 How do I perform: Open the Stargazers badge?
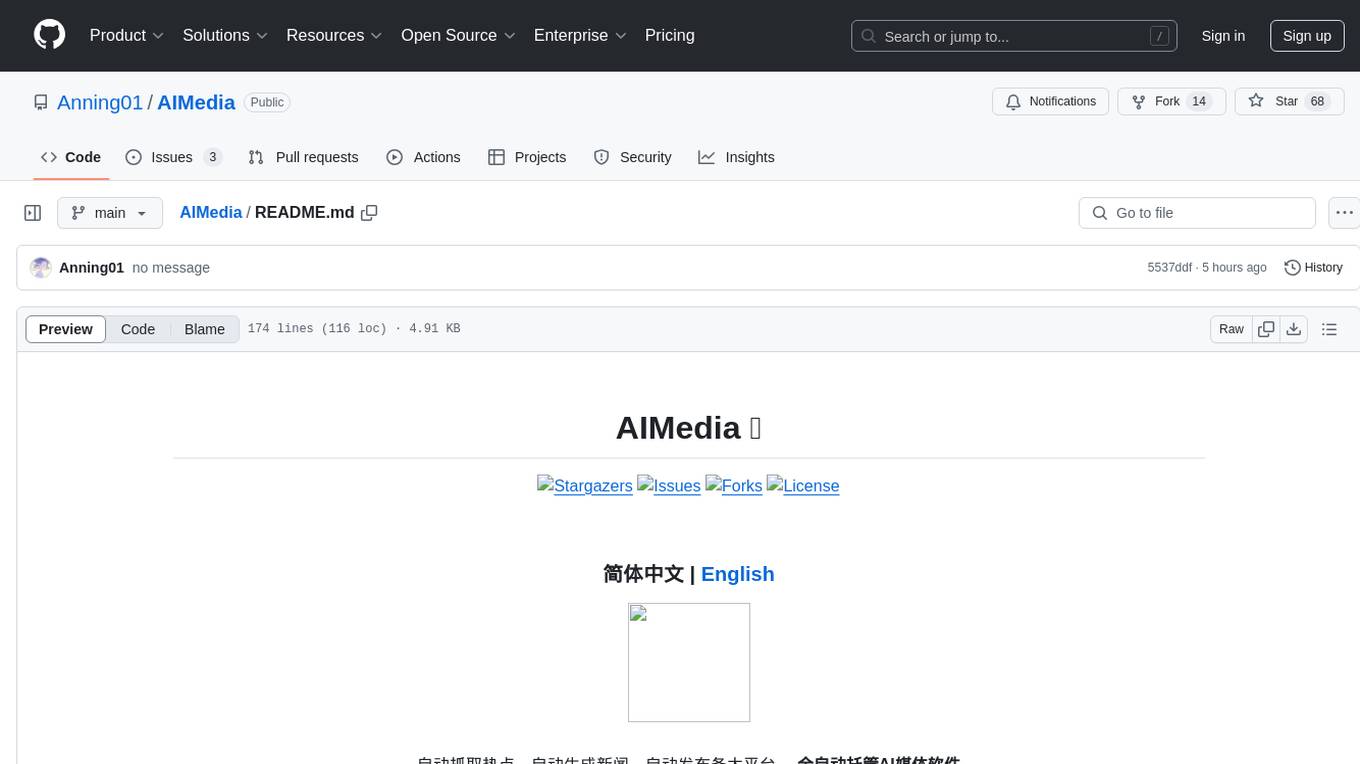click(585, 485)
